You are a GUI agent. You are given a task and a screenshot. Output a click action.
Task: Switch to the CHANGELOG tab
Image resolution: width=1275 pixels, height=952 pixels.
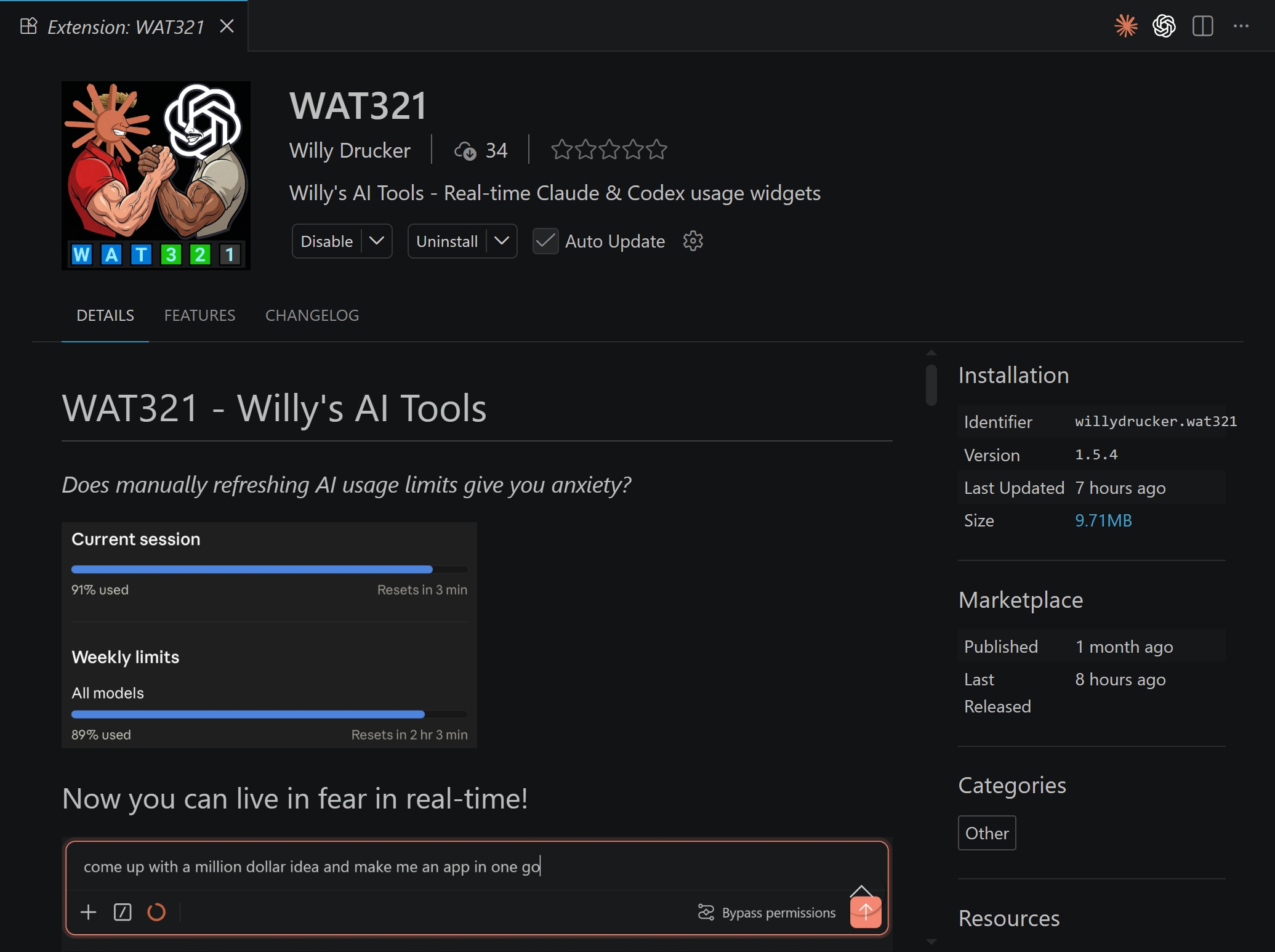[312, 315]
